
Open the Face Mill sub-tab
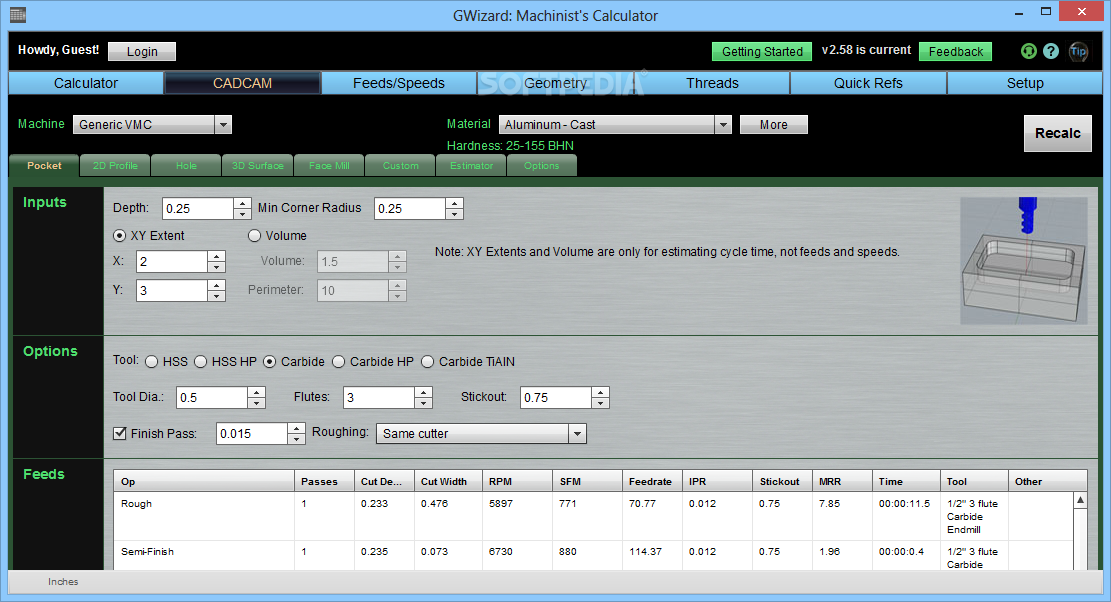(329, 166)
